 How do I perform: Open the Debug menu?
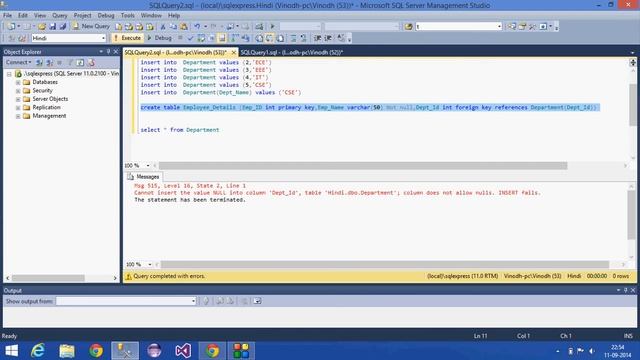tap(106, 16)
